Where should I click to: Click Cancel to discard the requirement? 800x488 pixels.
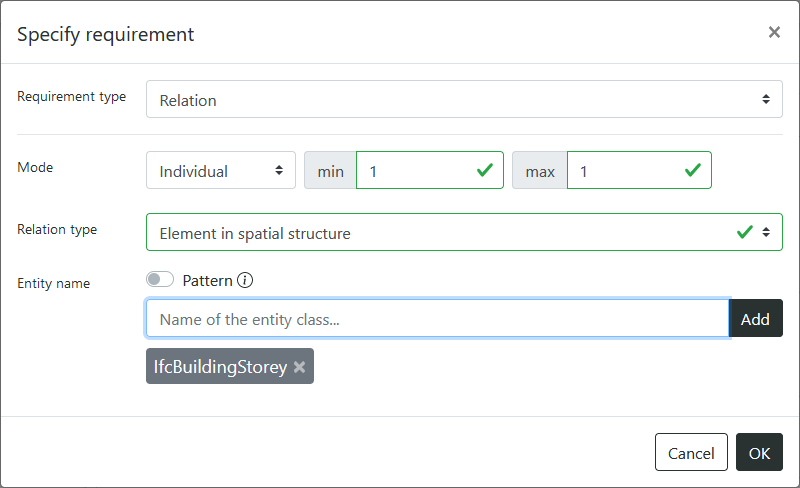[691, 453]
